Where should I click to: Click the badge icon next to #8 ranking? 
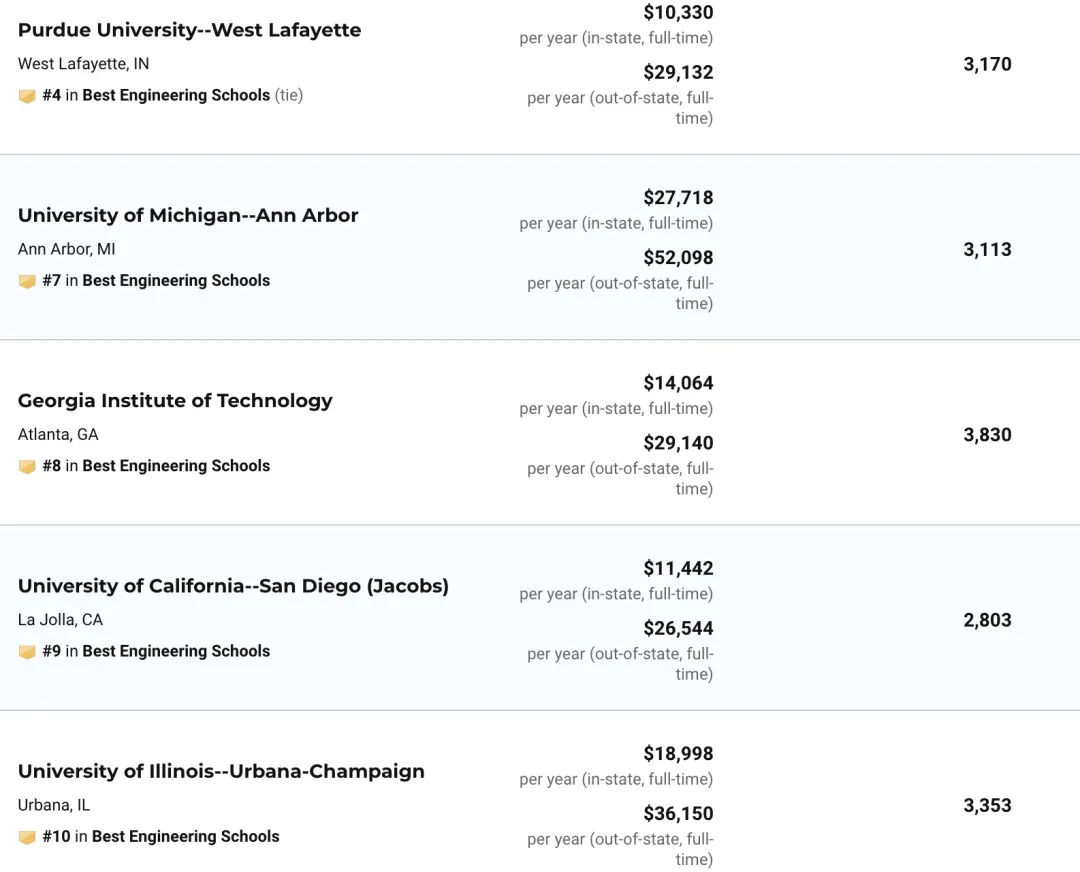(x=27, y=467)
